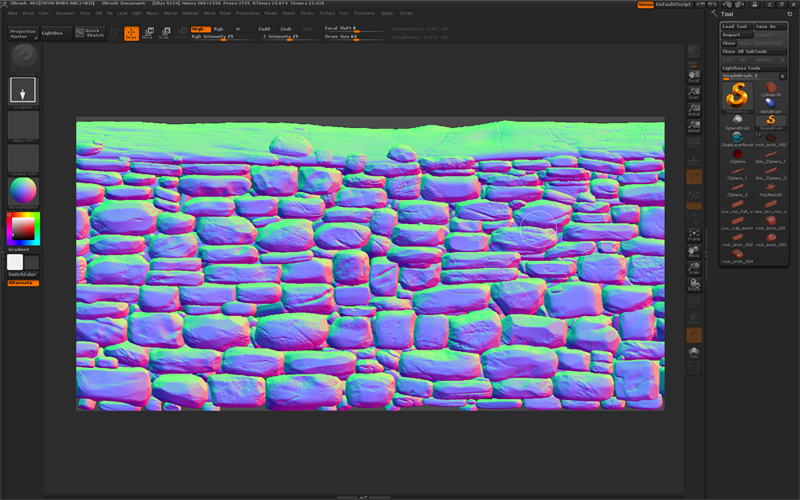Click the Zoom canvas icon
The image size is (800, 500).
(694, 91)
